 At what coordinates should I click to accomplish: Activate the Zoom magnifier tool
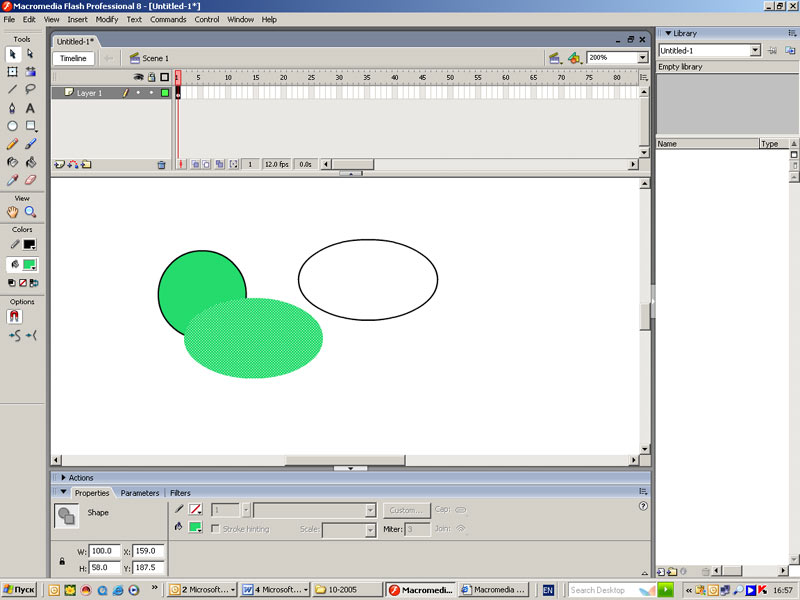tap(31, 212)
